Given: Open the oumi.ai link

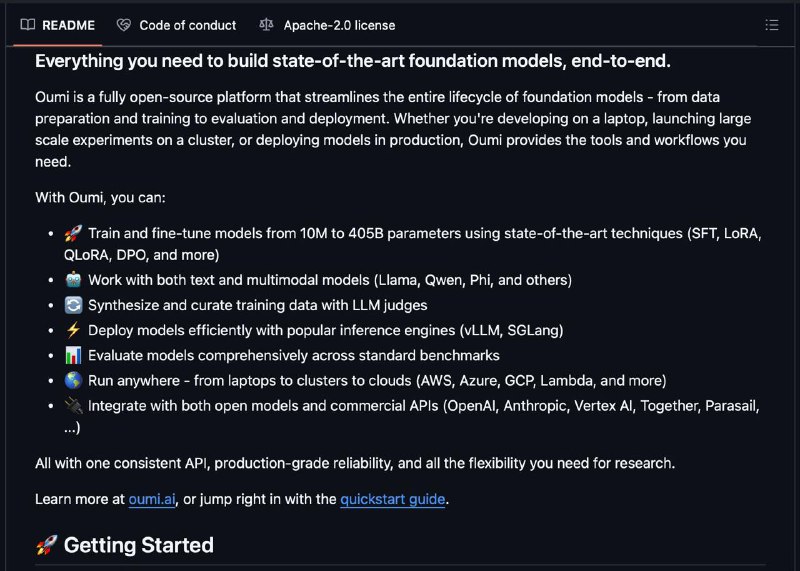Looking at the screenshot, I should pos(152,499).
